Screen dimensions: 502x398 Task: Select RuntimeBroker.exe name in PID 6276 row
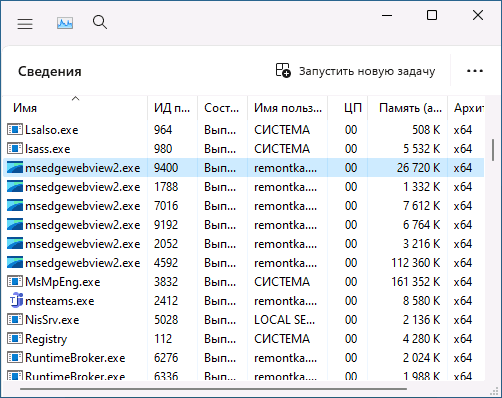coord(75,358)
